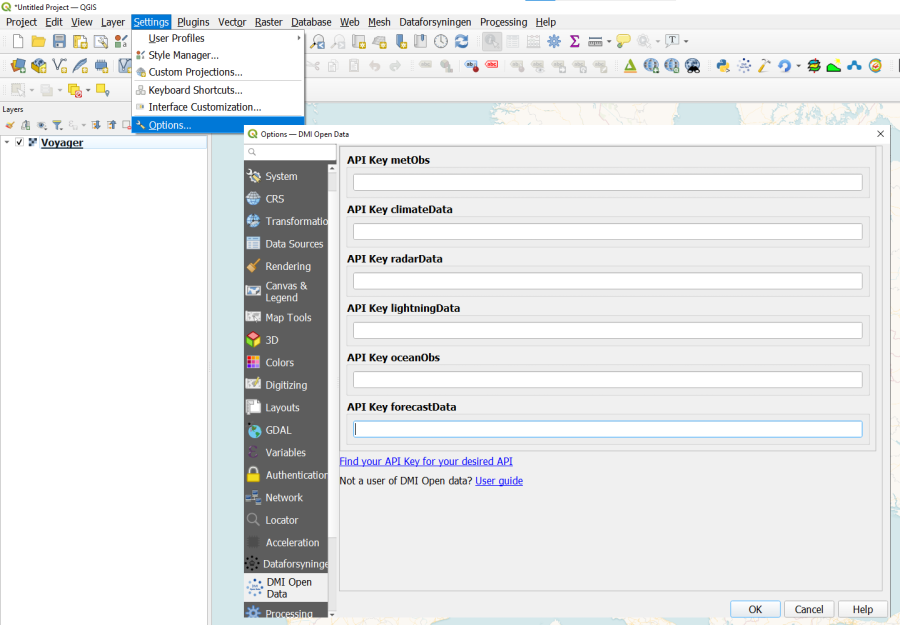
Task: Select Style Manager menu entry
Action: click(x=183, y=55)
